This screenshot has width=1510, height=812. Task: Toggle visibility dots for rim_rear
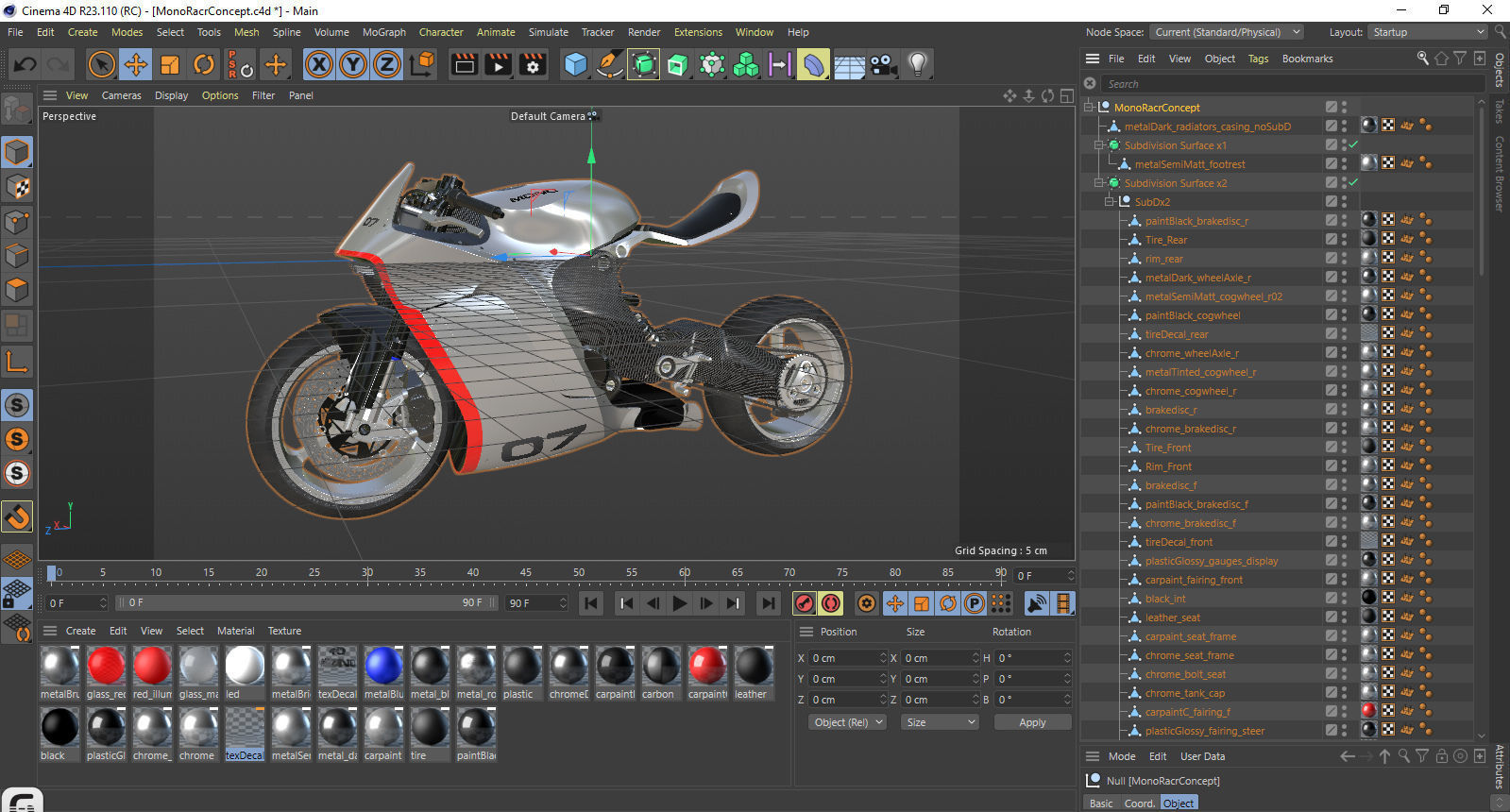1344,259
